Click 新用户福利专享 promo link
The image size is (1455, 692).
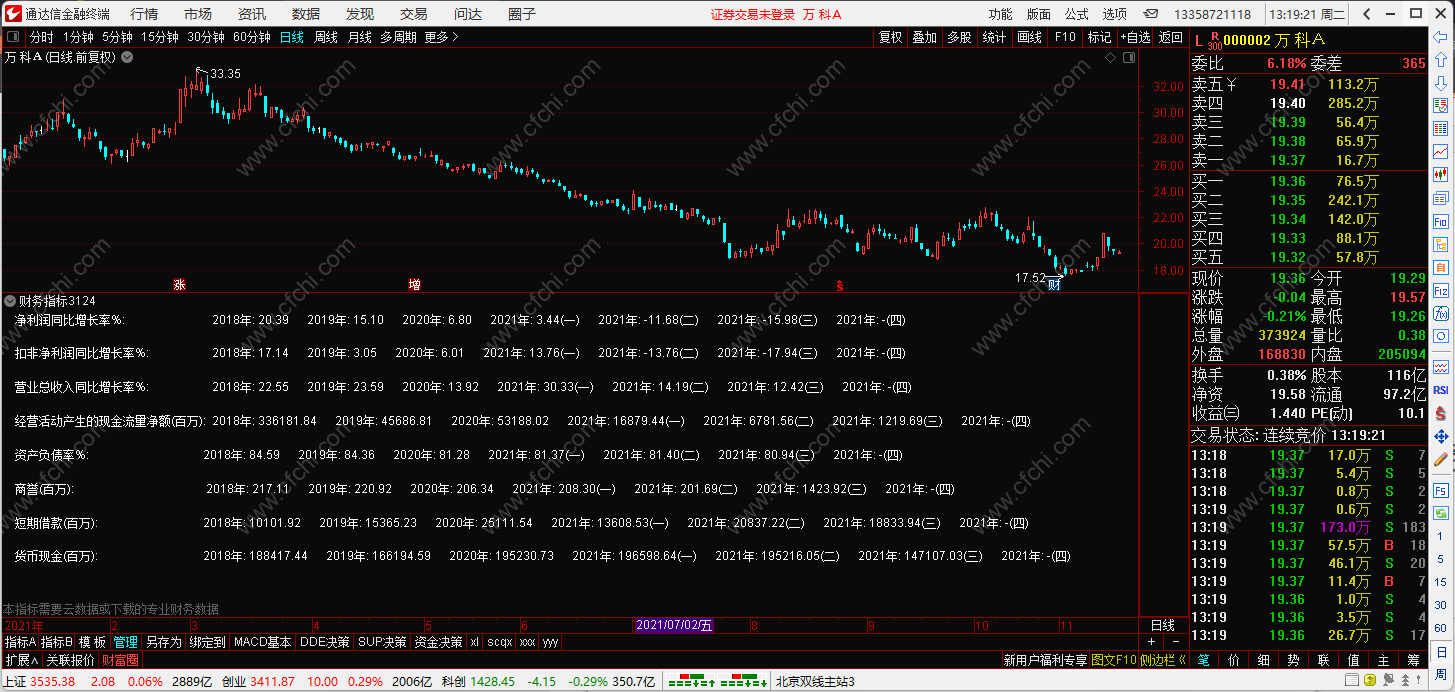(1045, 660)
